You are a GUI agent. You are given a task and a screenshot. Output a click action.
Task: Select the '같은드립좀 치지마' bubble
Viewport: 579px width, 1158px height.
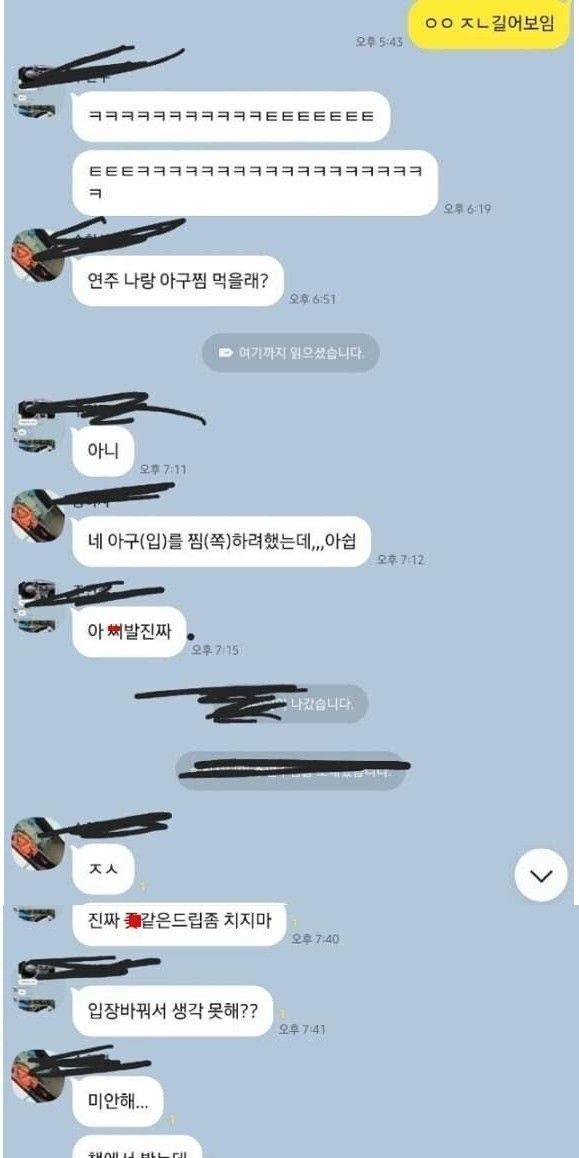179,922
